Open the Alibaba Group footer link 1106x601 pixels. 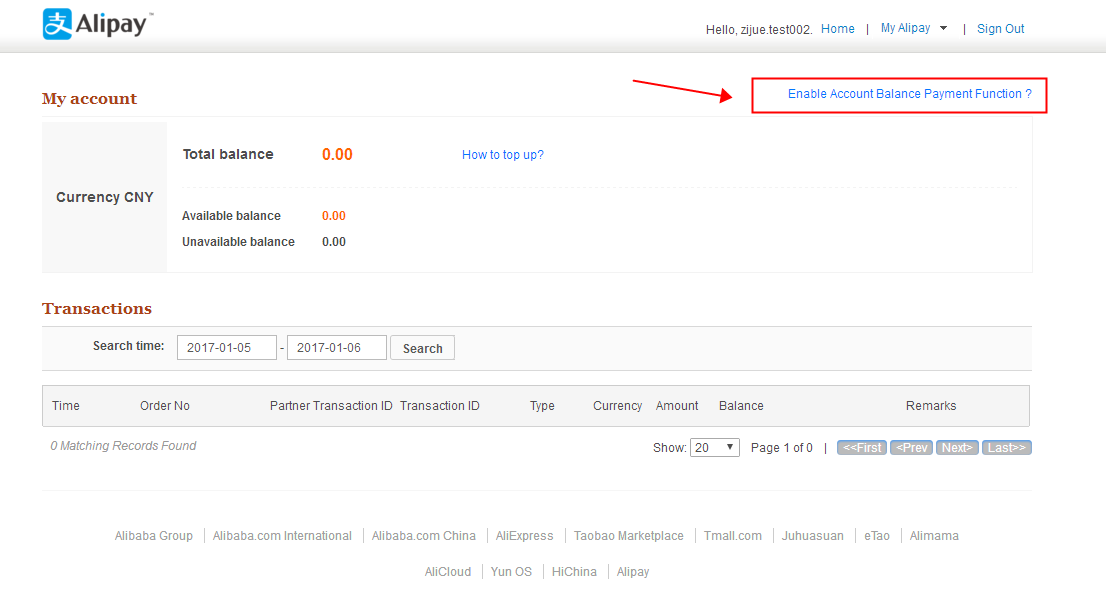point(154,536)
